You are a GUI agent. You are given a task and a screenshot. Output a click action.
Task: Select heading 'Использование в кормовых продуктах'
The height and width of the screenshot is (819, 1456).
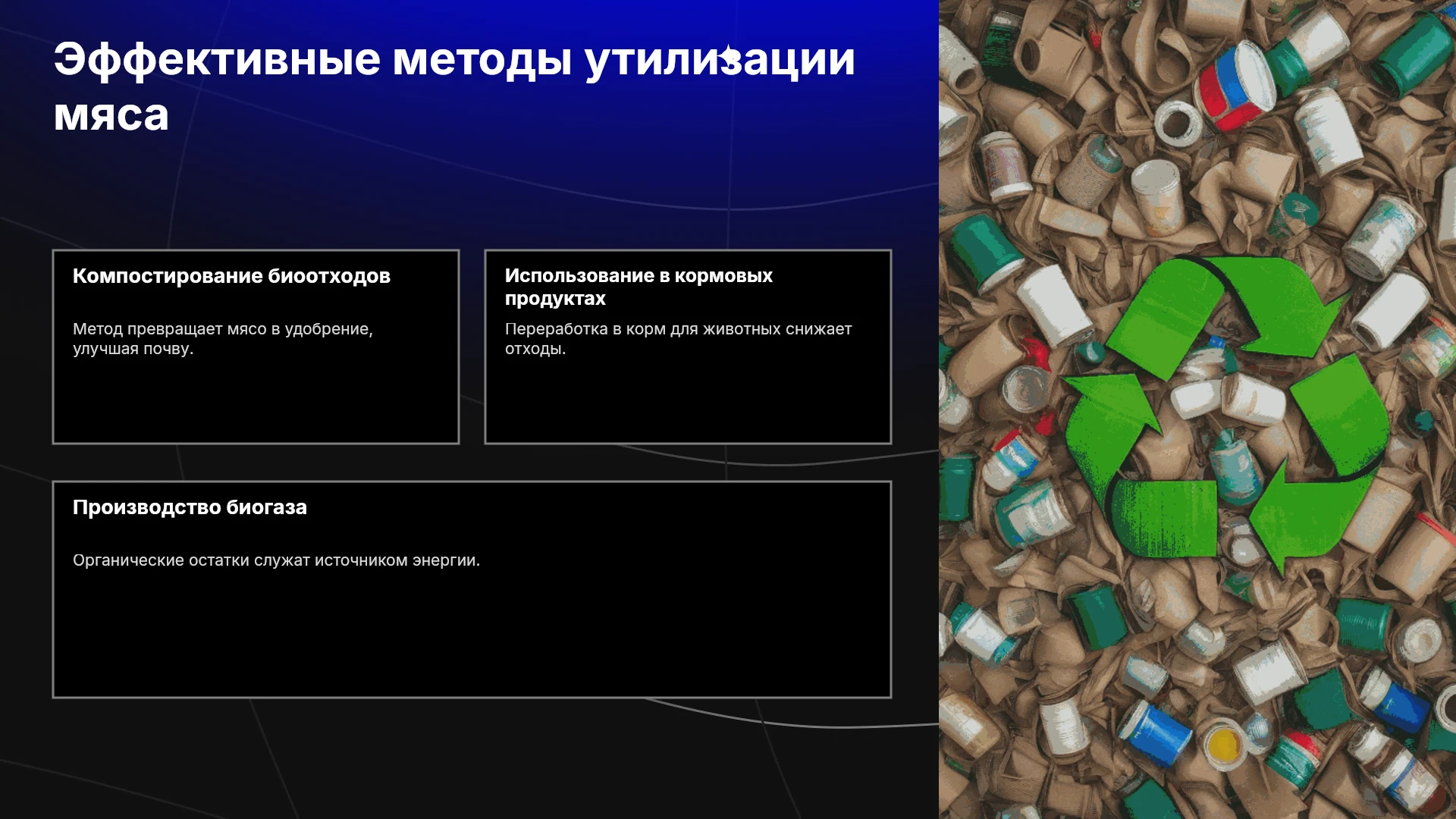click(x=639, y=287)
